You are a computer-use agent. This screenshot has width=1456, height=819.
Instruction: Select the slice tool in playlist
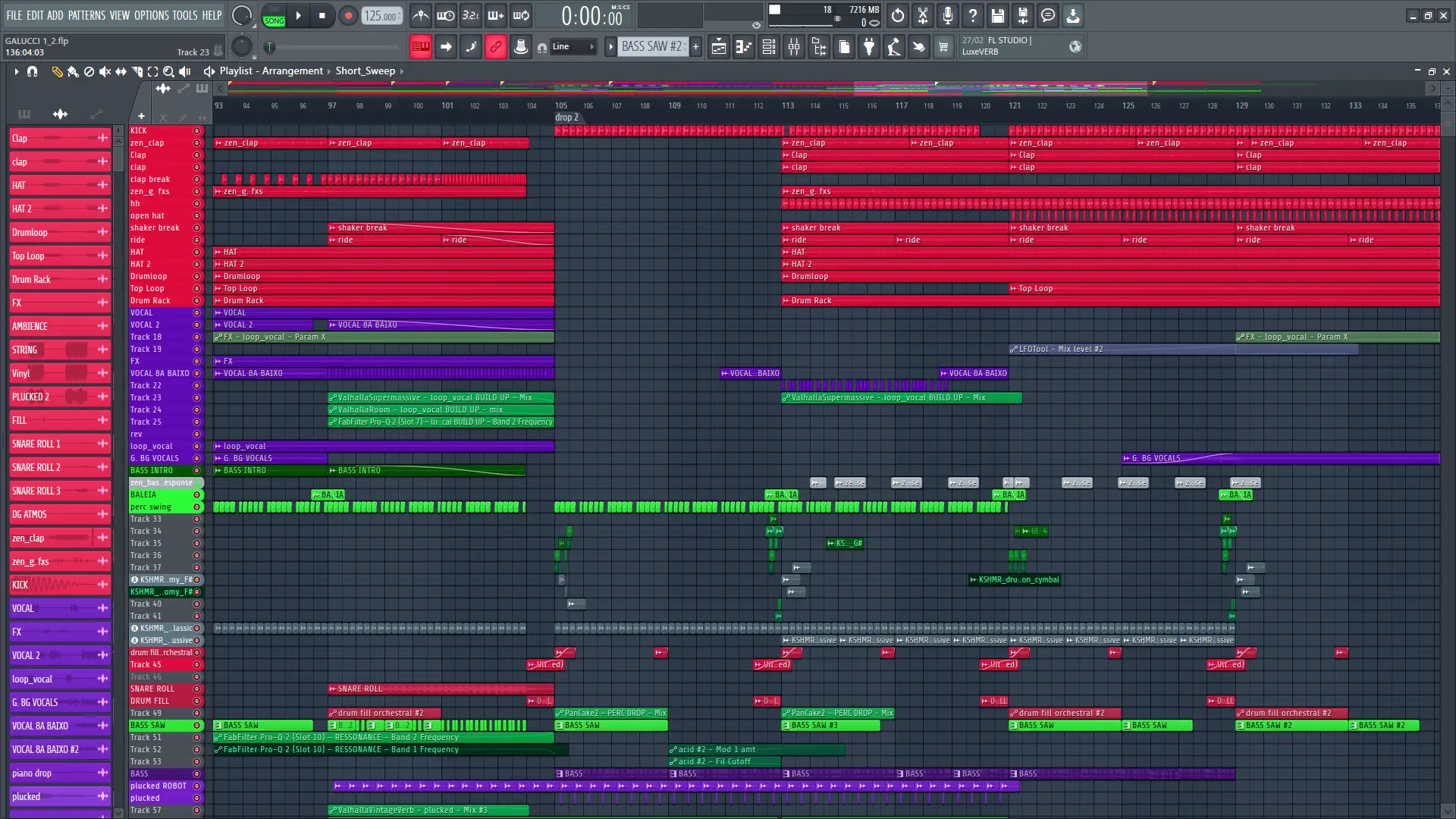(137, 71)
